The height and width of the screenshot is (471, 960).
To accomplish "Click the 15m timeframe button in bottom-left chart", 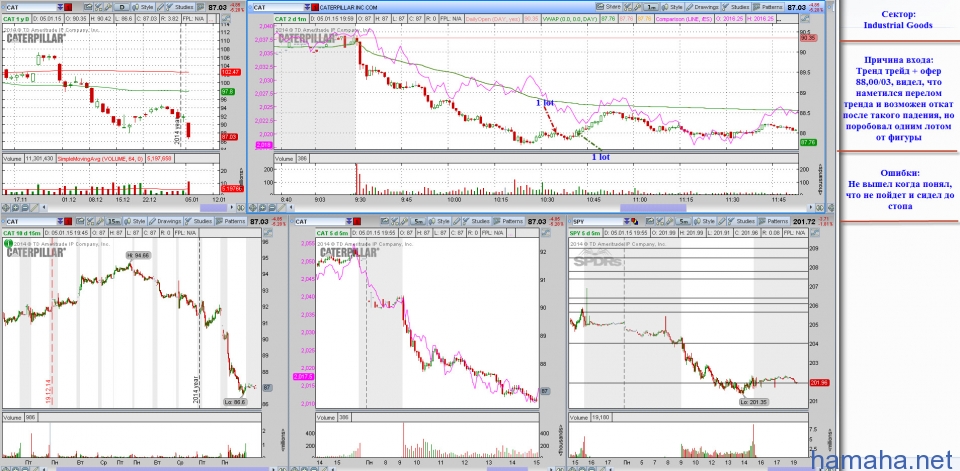I will pyautogui.click(x=114, y=221).
